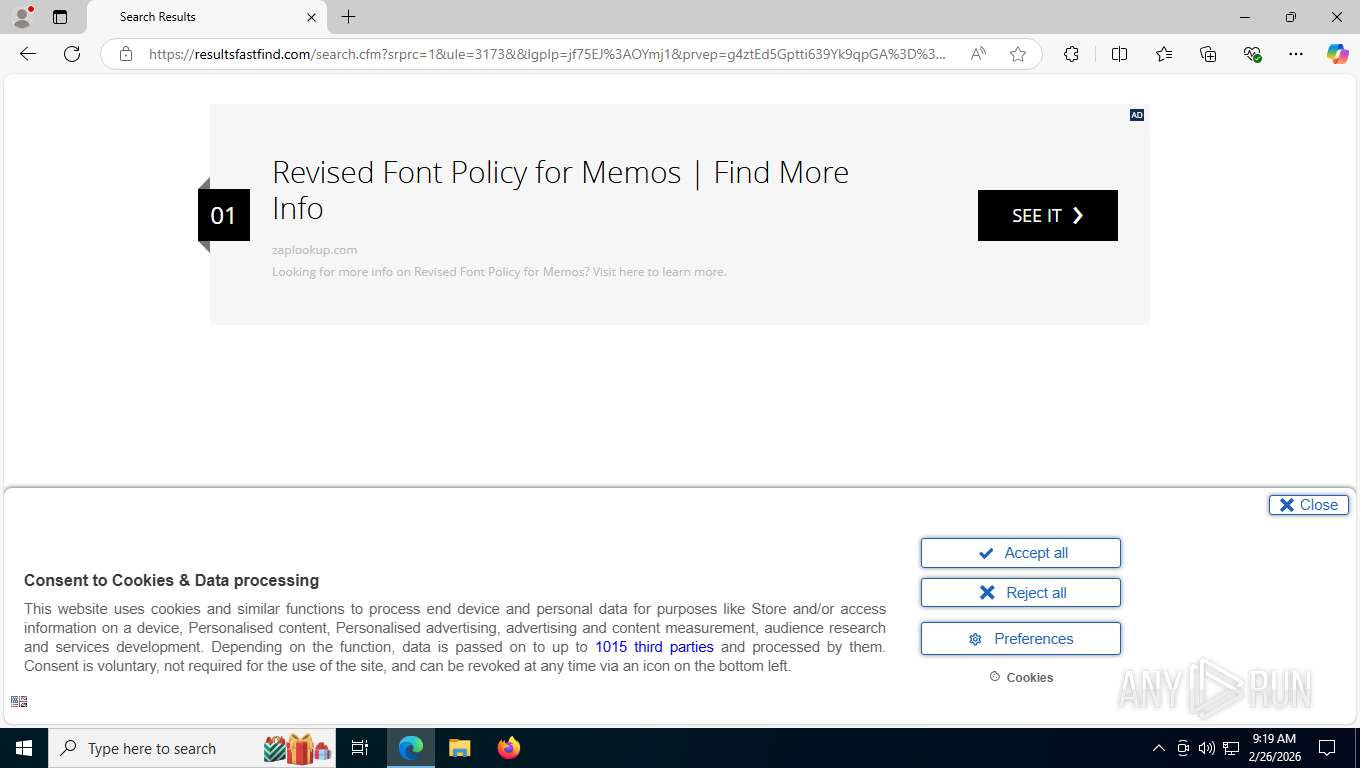Viewport: 1360px width, 768px height.
Task: Refresh the current page
Action: [x=72, y=54]
